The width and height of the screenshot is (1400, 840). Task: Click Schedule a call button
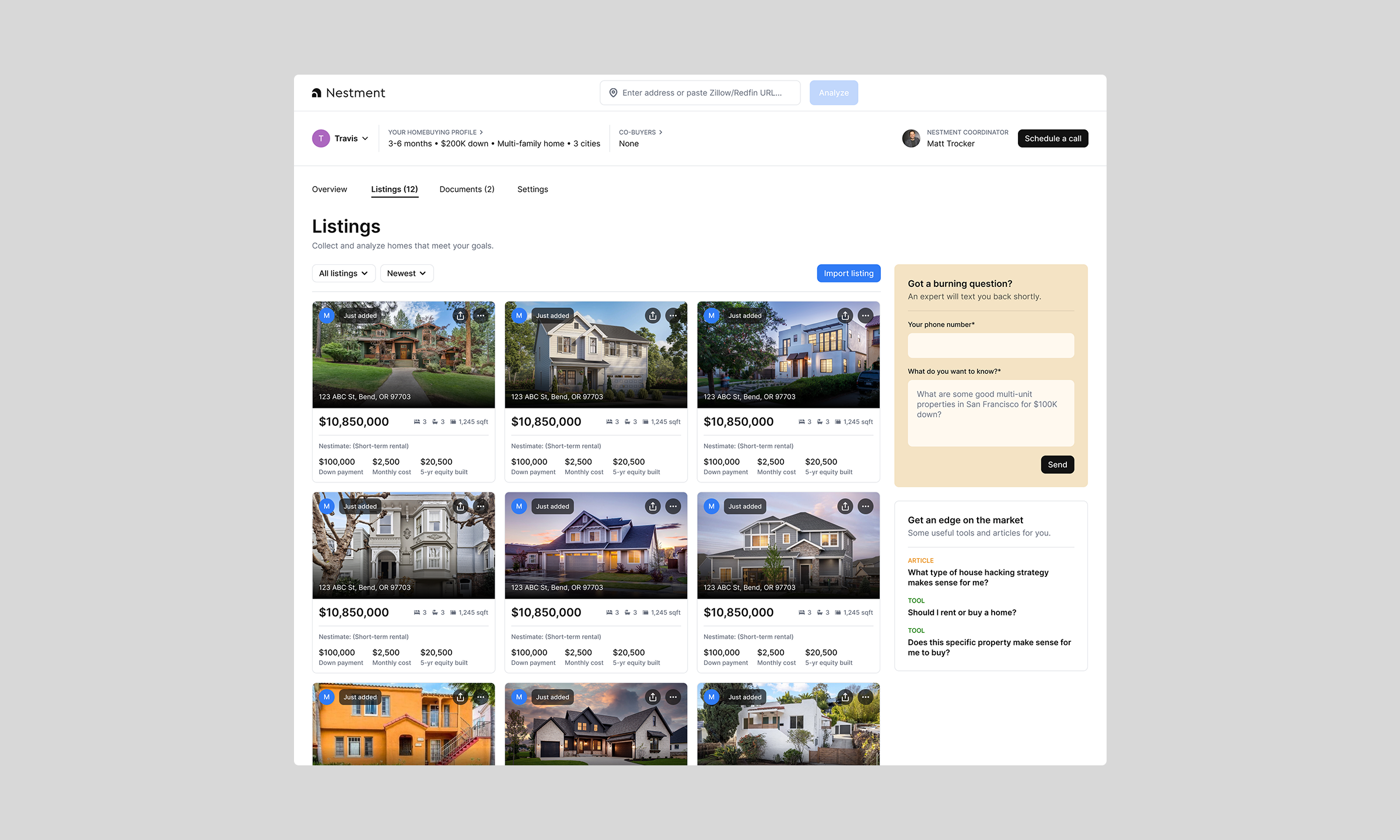pyautogui.click(x=1052, y=138)
